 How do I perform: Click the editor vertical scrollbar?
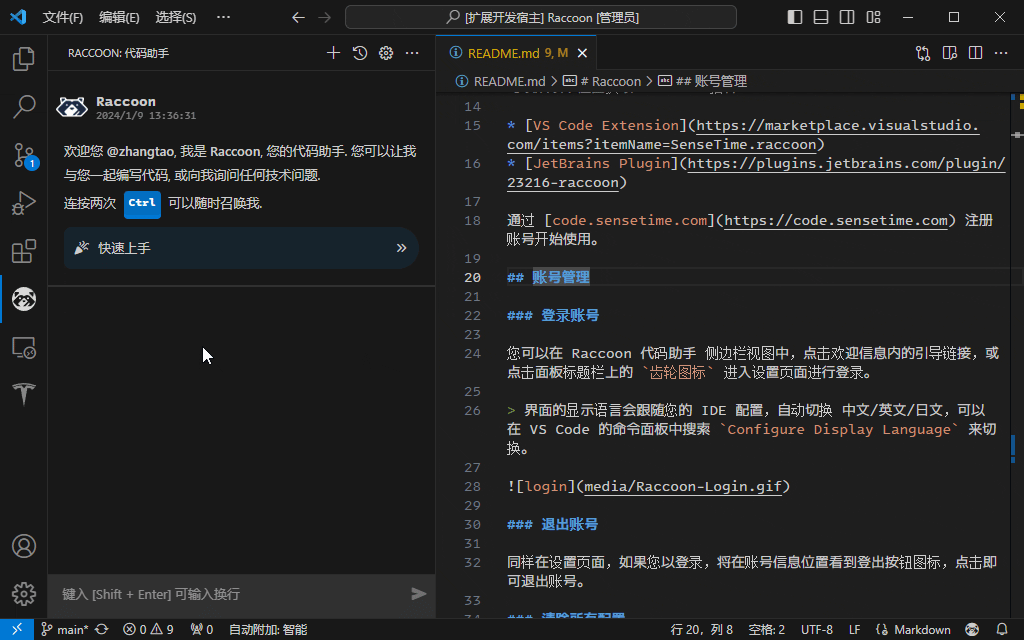1017,355
